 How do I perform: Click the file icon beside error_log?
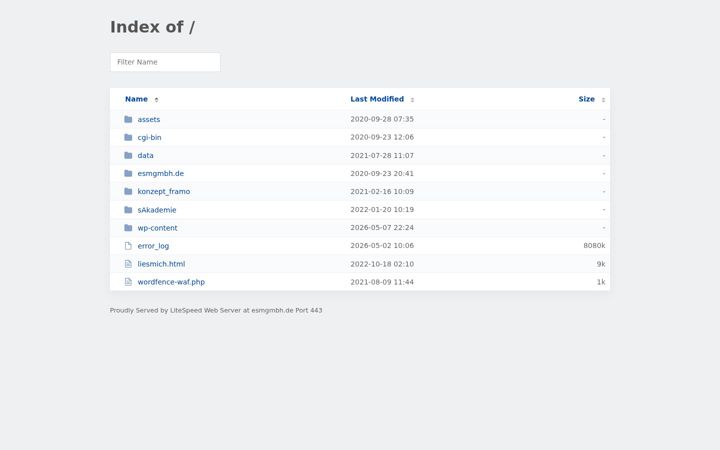[x=128, y=246]
